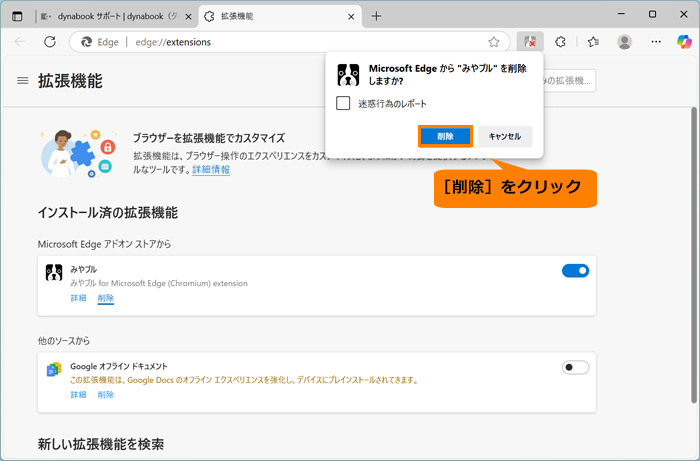700x461 pixels.
Task: Click the vertical page scrollbar
Action: pyautogui.click(x=693, y=254)
